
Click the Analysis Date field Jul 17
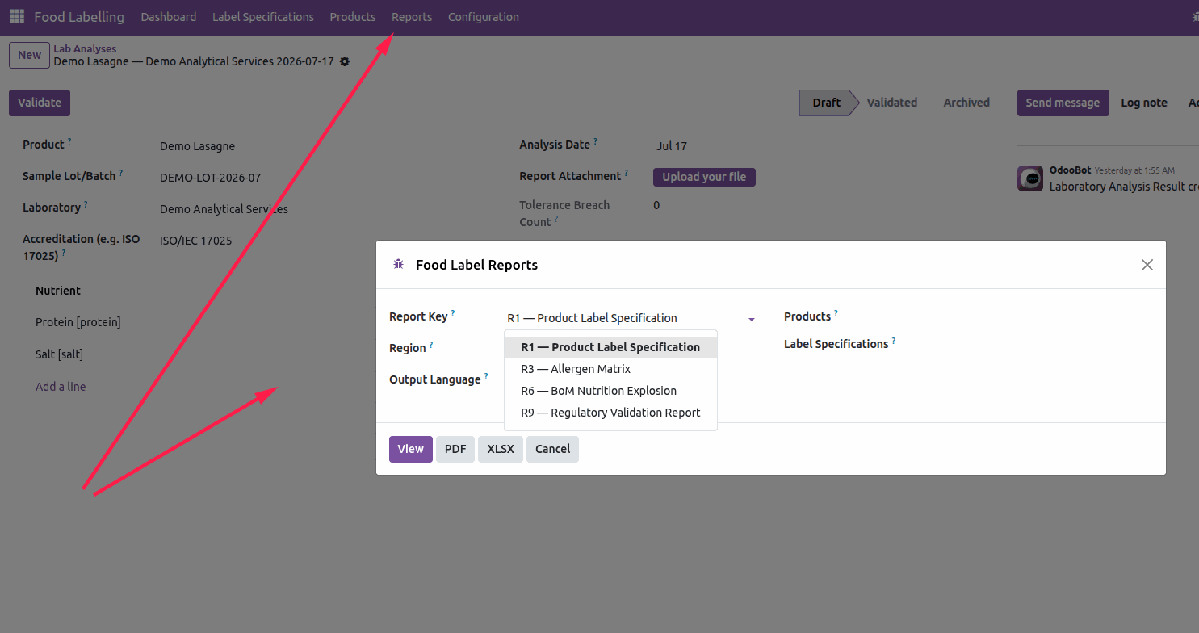pyautogui.click(x=671, y=146)
